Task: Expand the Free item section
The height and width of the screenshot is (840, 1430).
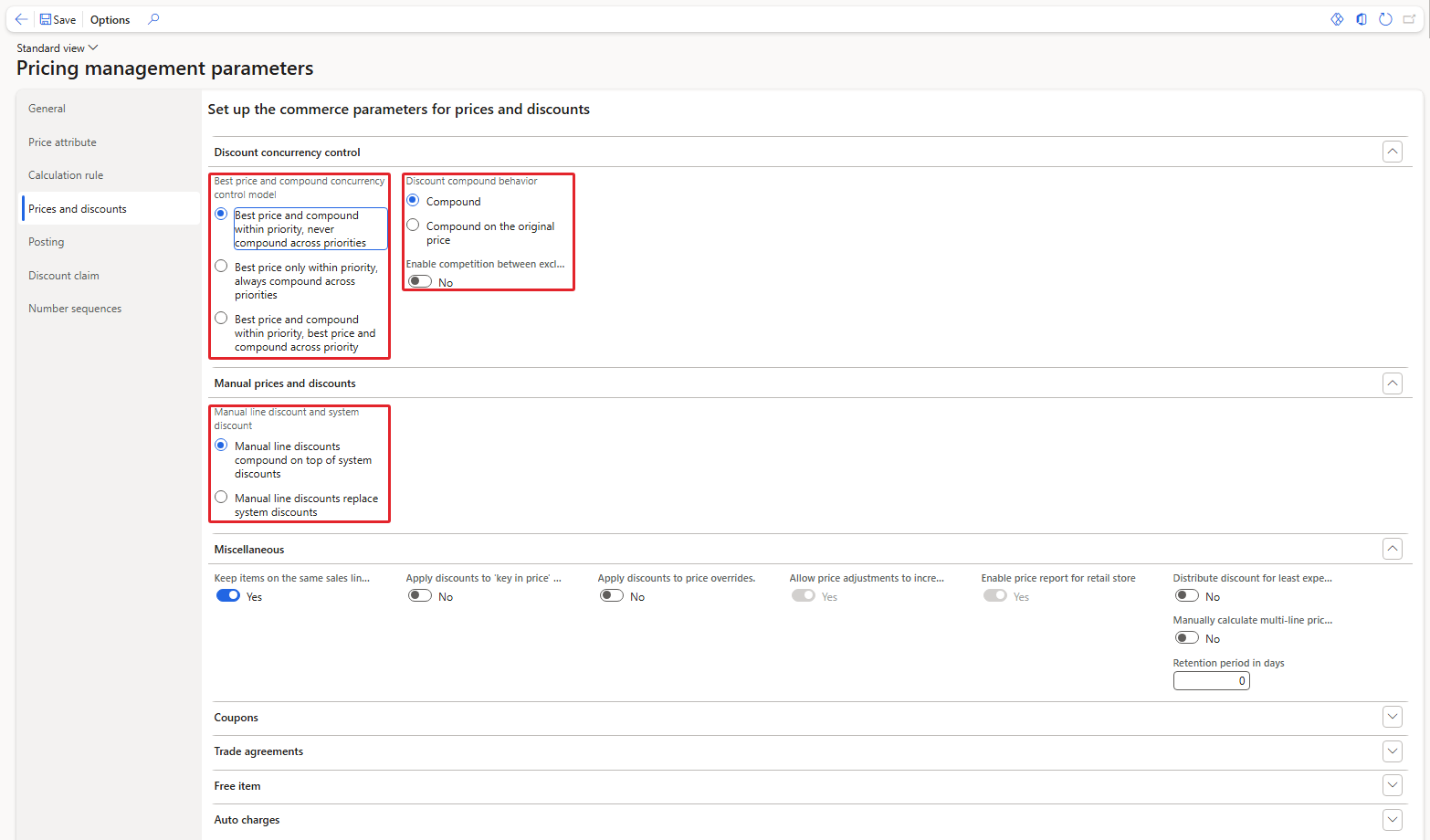Action: coord(1392,785)
